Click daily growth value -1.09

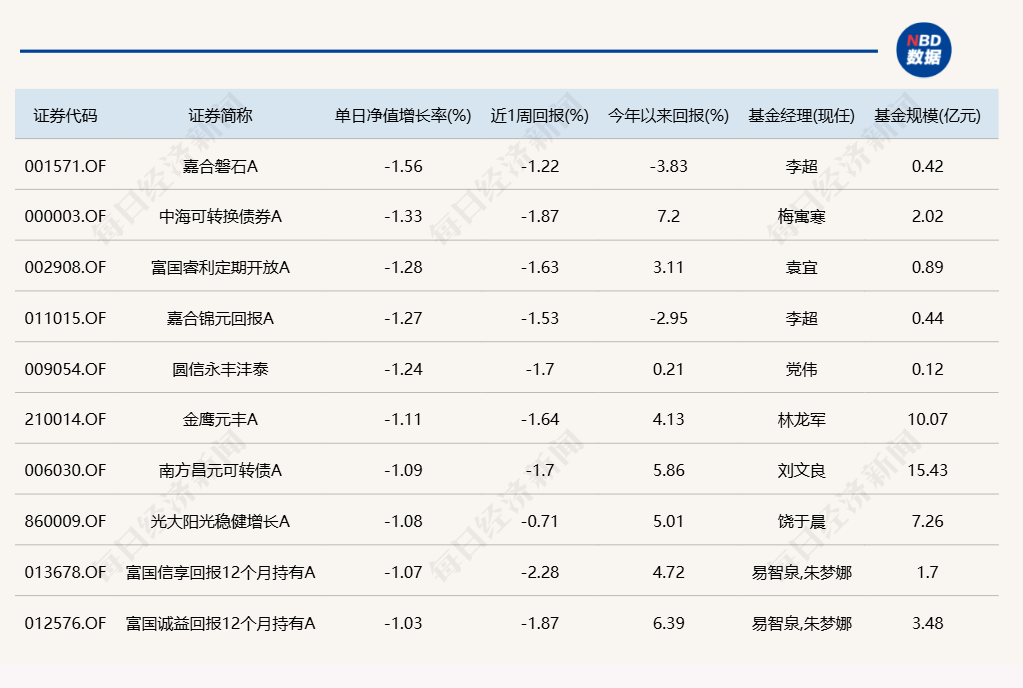(x=403, y=470)
